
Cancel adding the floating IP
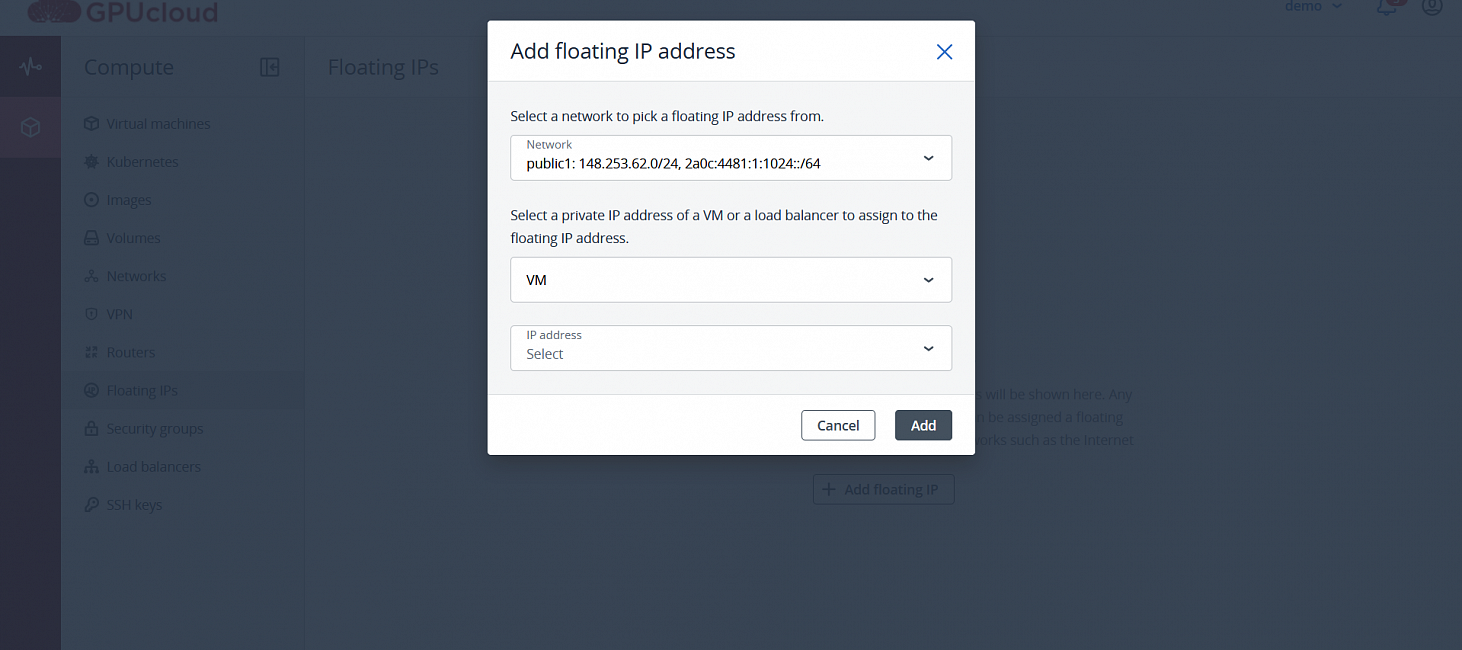(x=838, y=425)
